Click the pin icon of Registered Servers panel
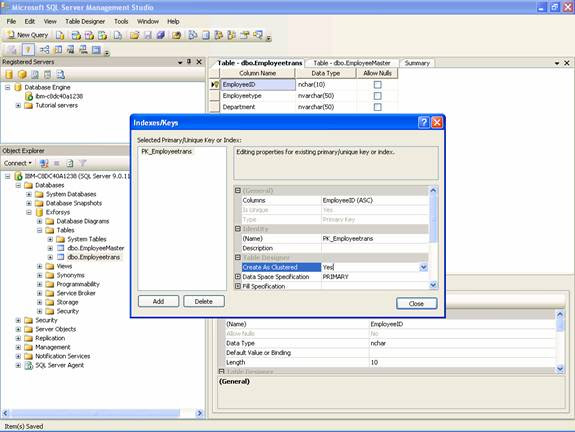This screenshot has height=432, width=575. point(189,62)
